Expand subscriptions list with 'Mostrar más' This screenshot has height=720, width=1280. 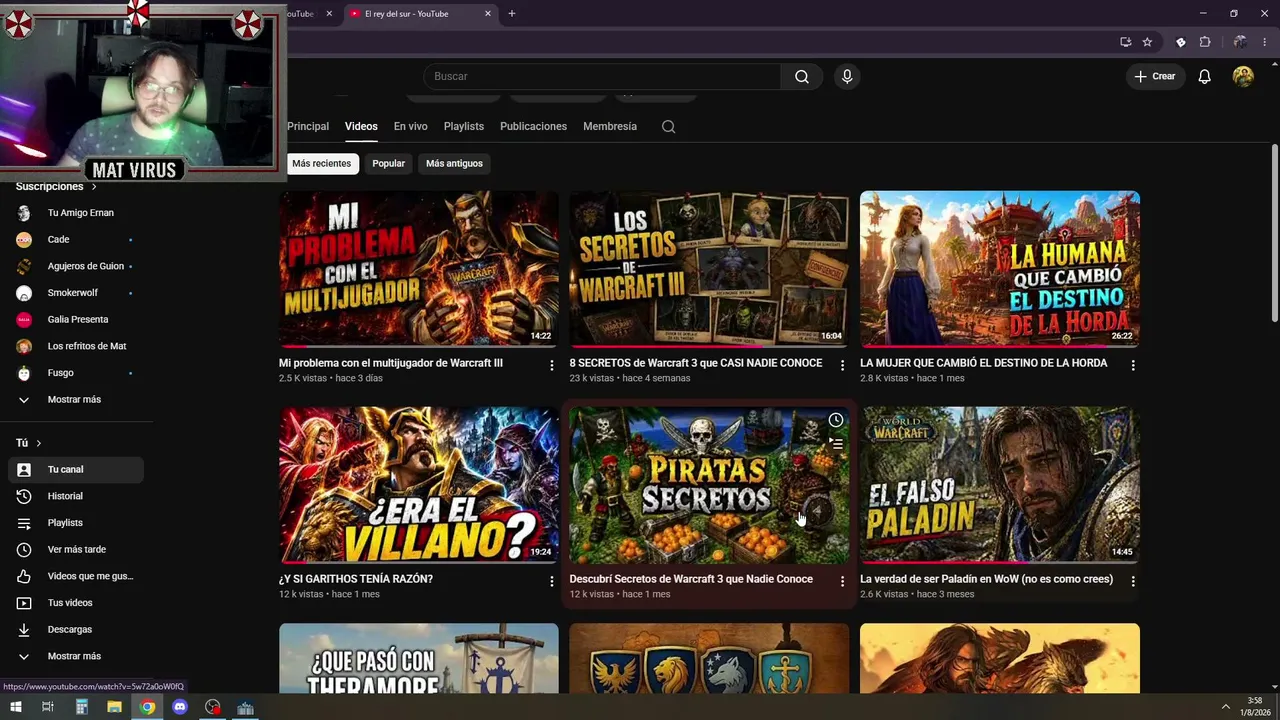[x=76, y=400]
